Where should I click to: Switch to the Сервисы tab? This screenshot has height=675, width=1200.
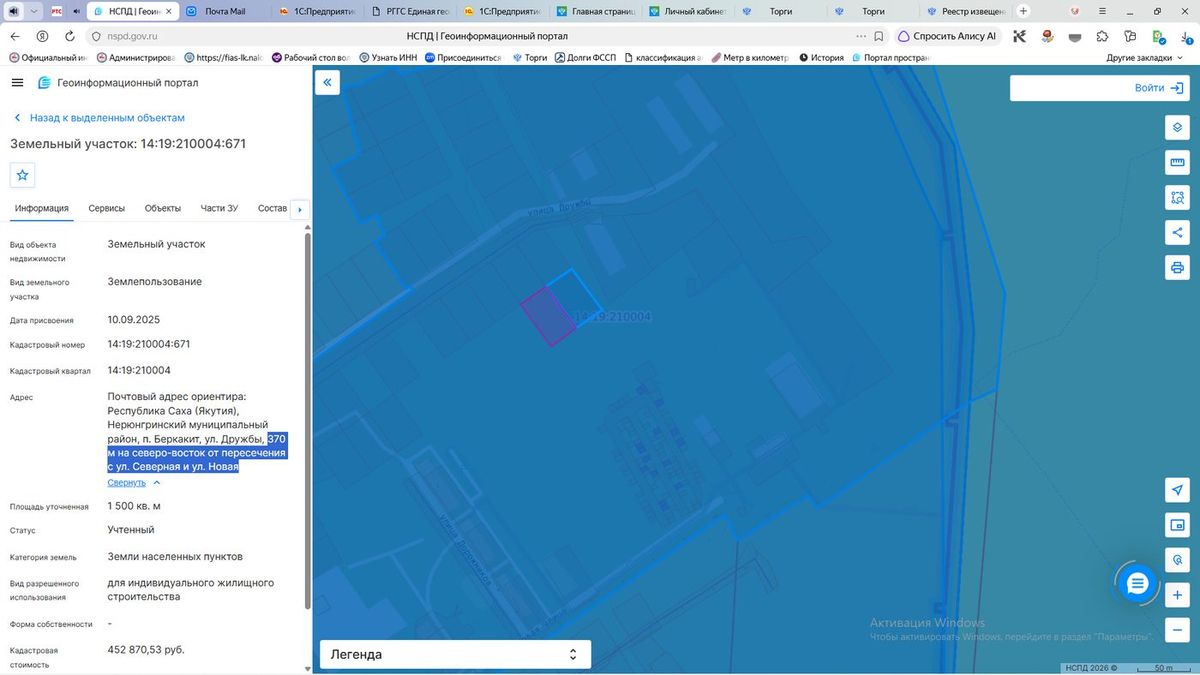pos(106,208)
